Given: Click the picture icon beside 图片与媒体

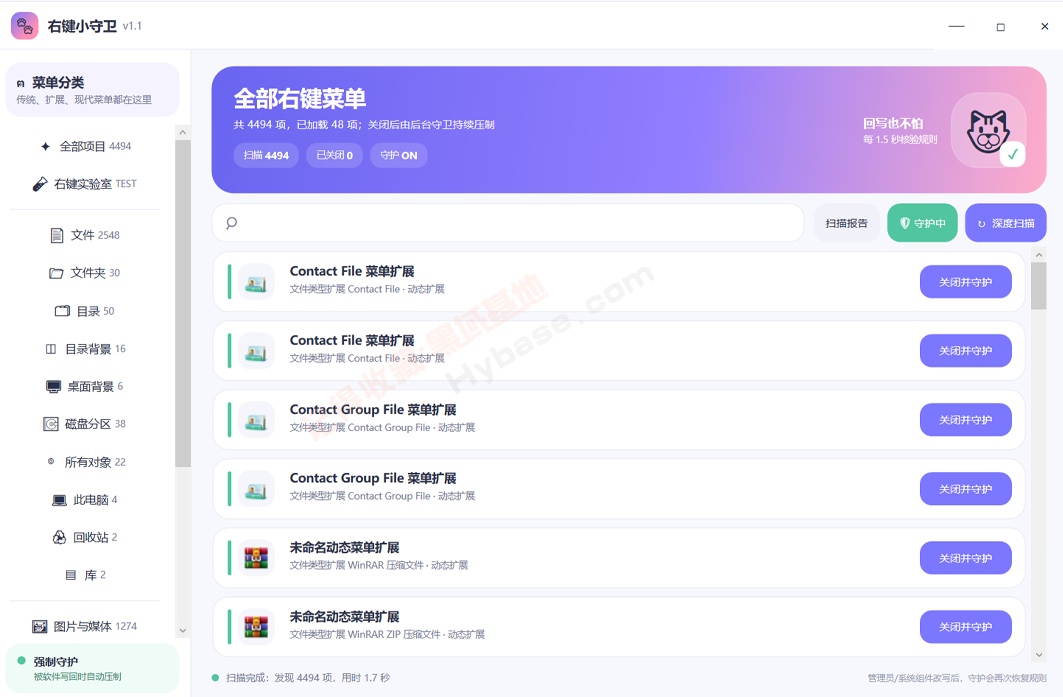Looking at the screenshot, I should pos(40,626).
